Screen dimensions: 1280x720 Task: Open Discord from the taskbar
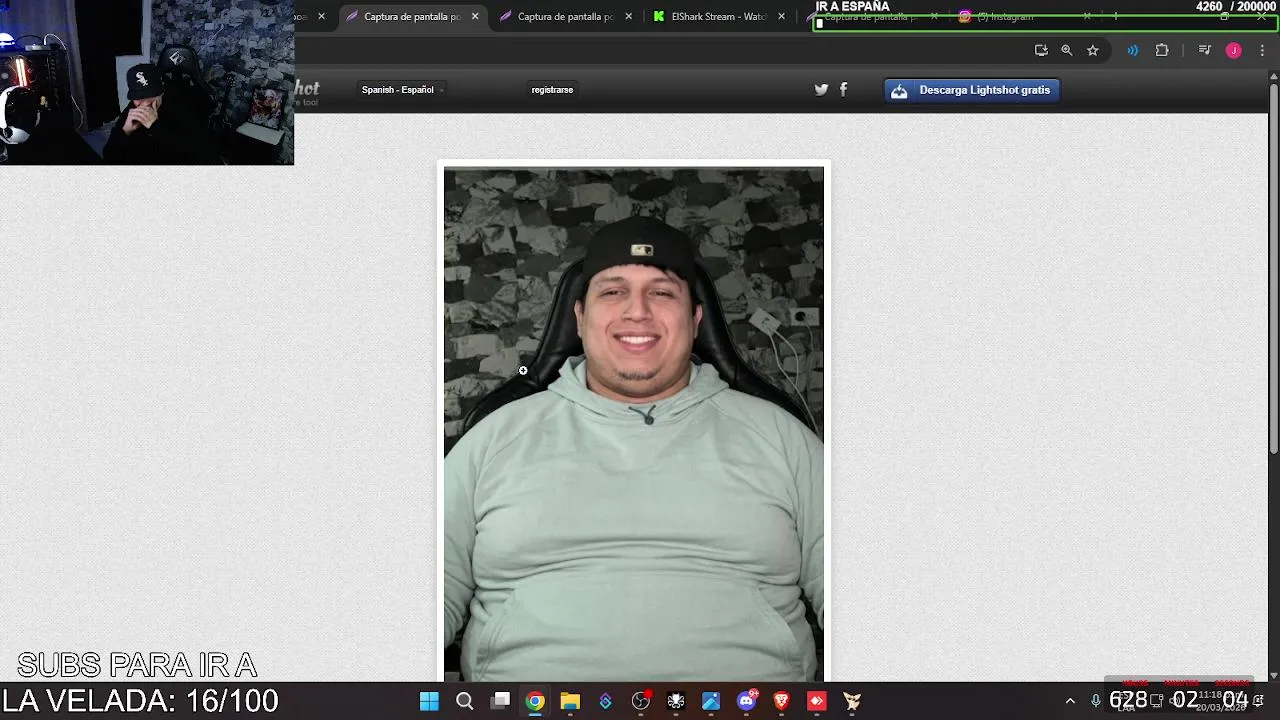point(747,701)
